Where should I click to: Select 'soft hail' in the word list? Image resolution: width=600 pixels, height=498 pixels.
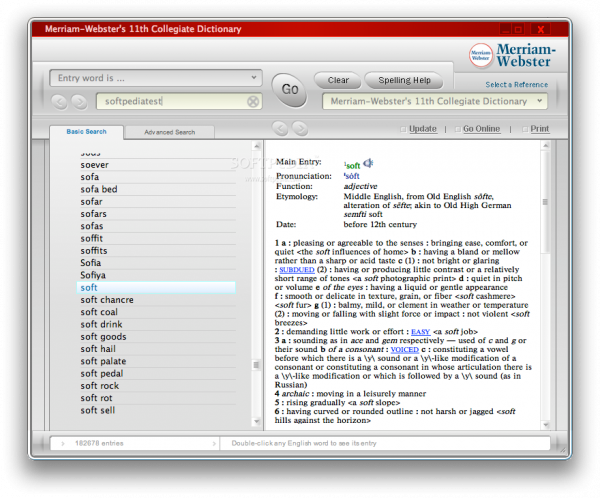[x=156, y=349]
